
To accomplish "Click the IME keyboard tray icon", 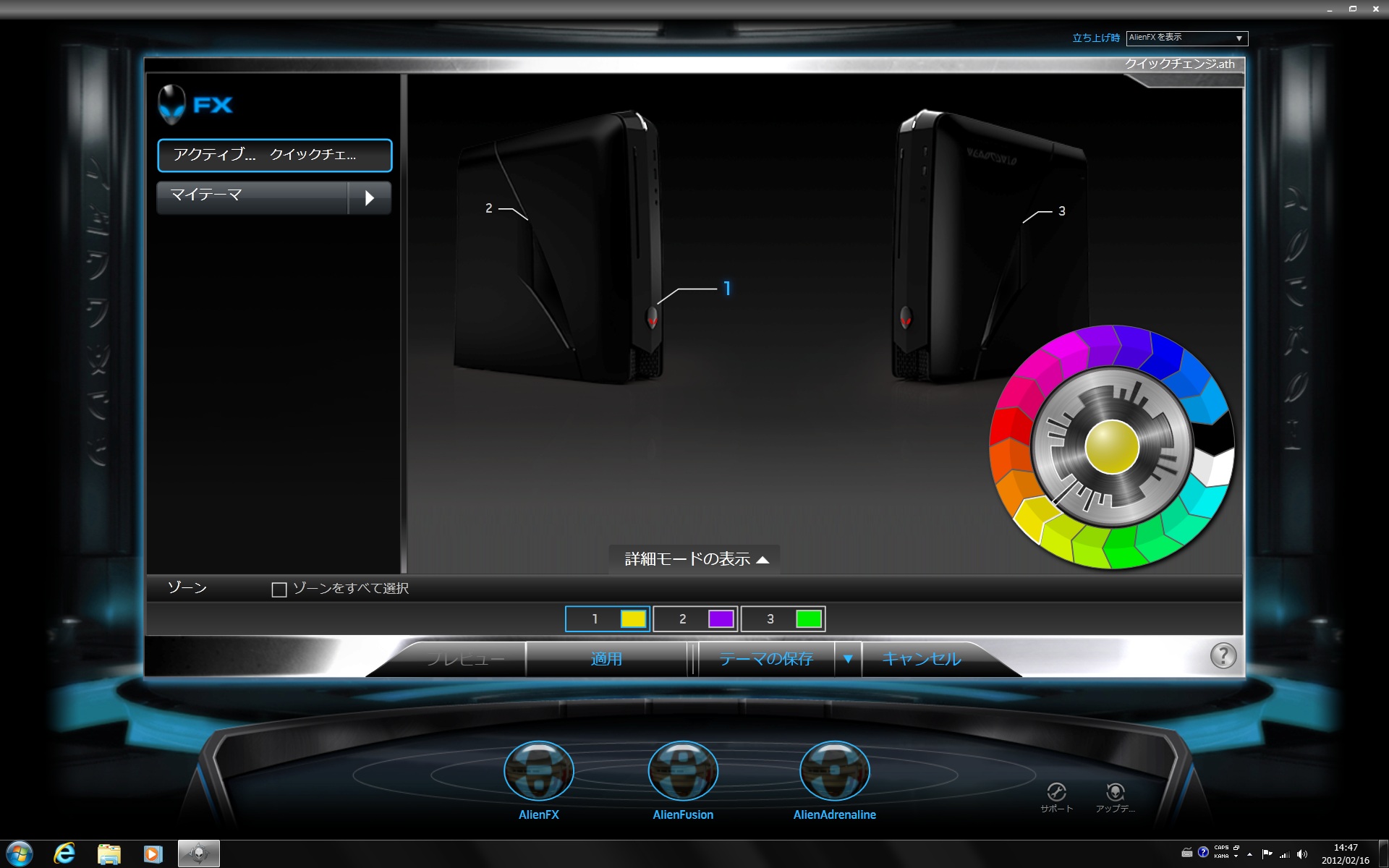I will (x=1186, y=852).
